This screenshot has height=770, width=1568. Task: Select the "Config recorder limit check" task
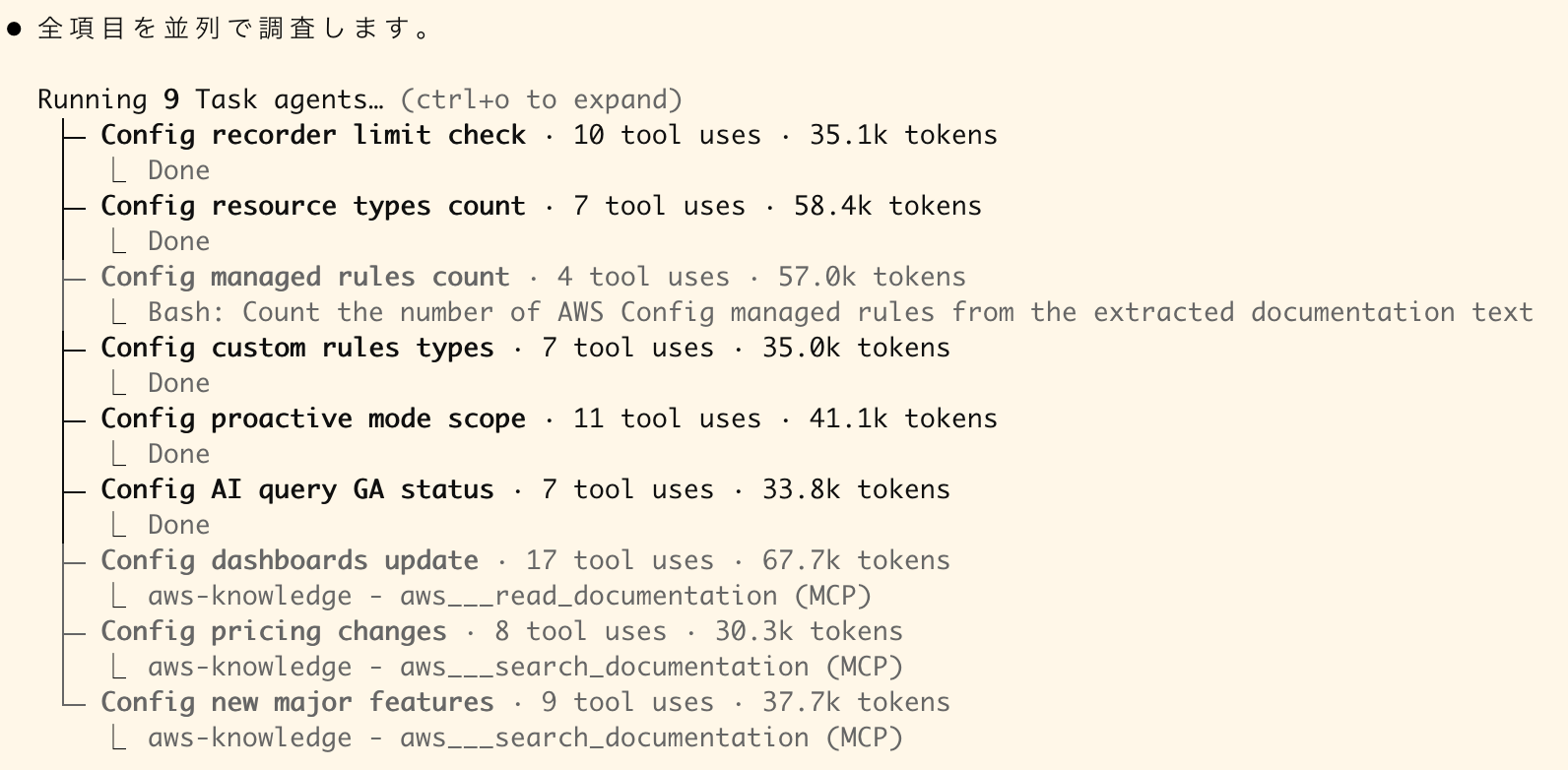(x=313, y=135)
